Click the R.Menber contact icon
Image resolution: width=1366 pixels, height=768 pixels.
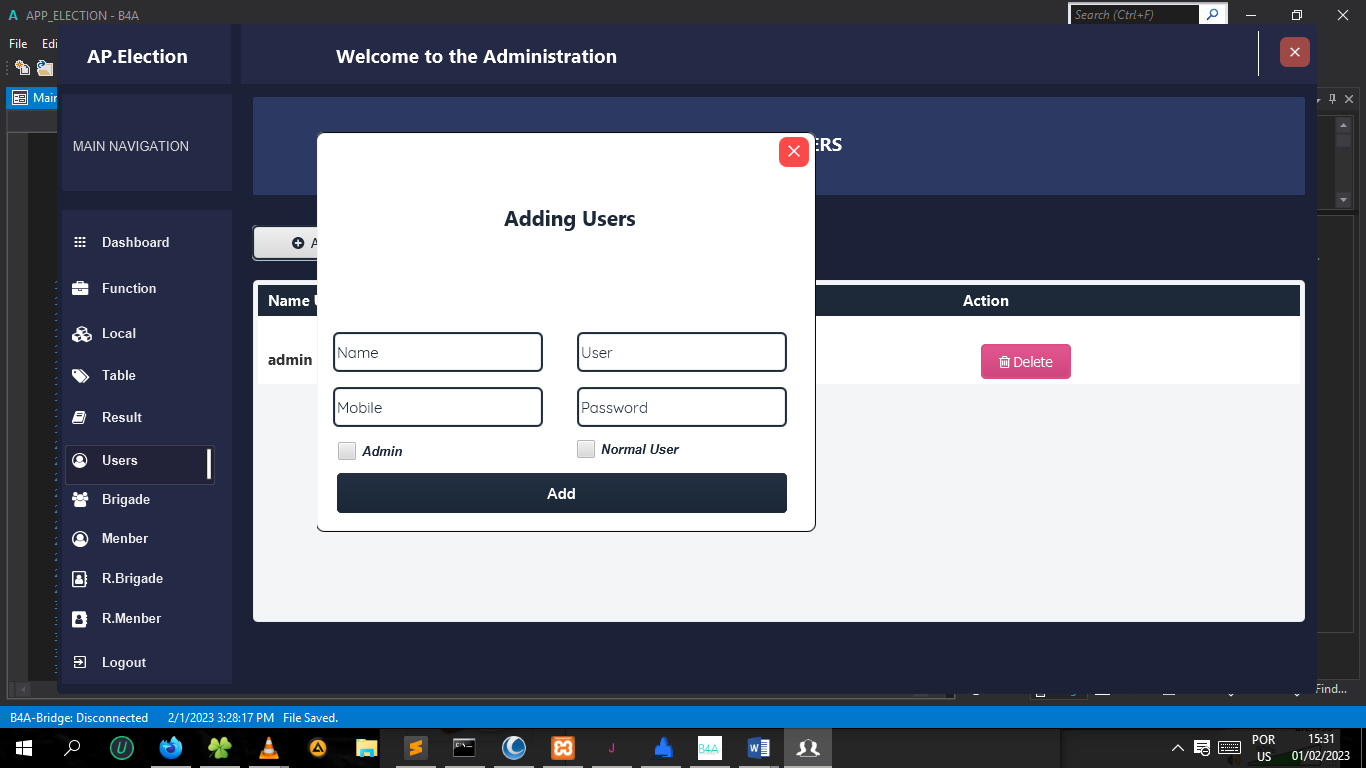click(80, 619)
